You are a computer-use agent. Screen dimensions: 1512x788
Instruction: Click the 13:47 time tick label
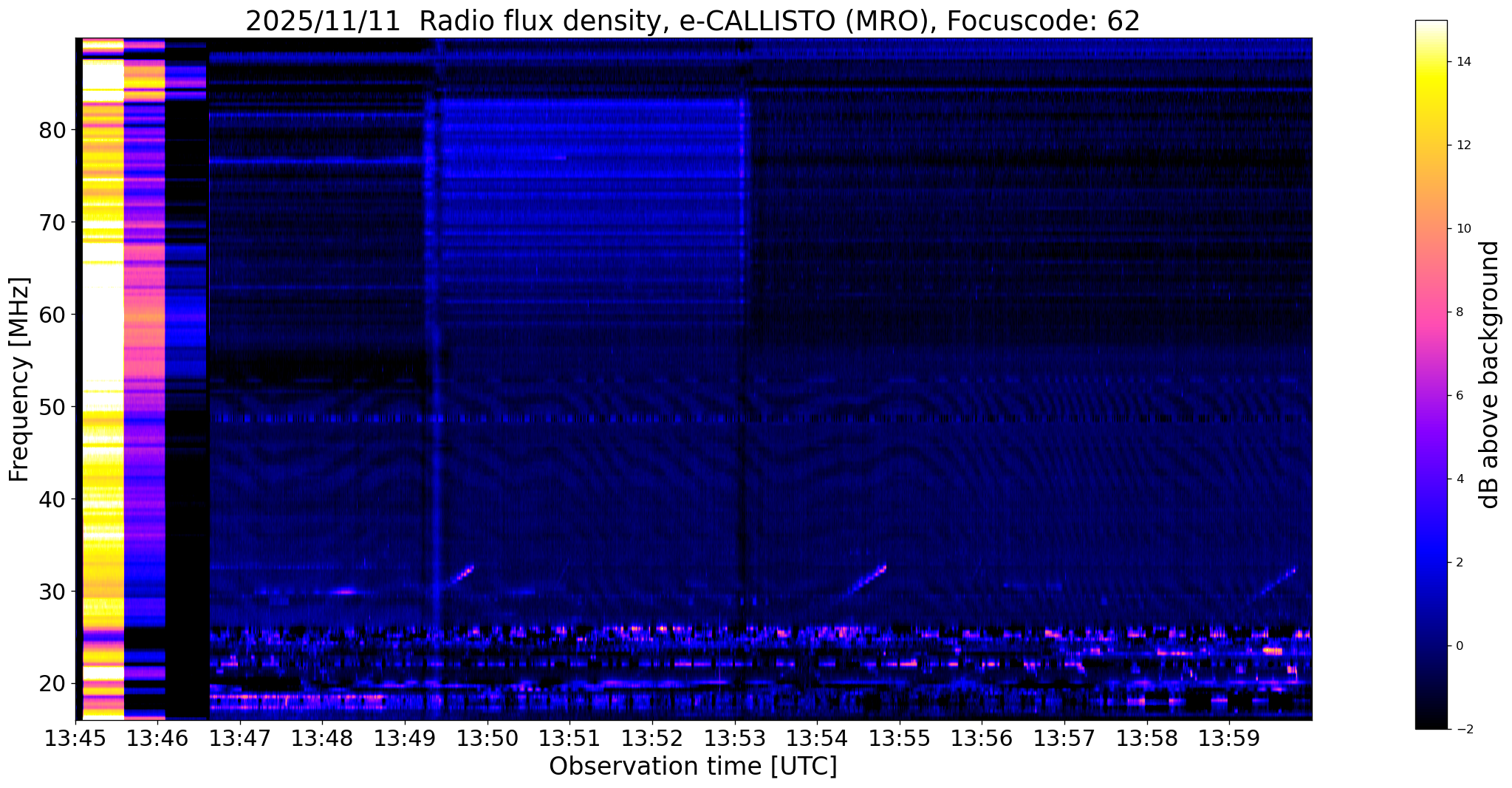tap(240, 738)
